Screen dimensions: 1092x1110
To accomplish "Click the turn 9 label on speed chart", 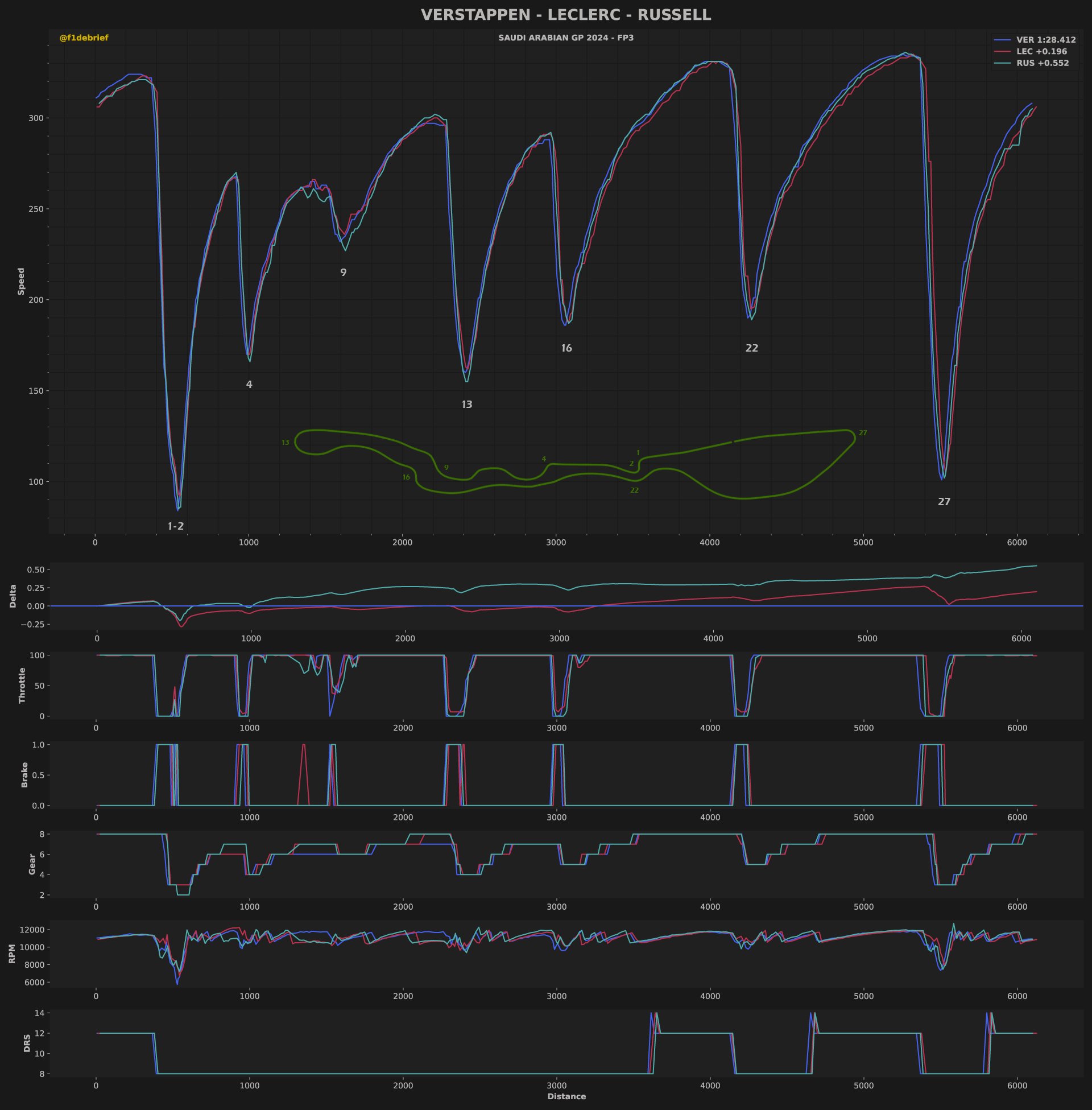I will pos(343,273).
